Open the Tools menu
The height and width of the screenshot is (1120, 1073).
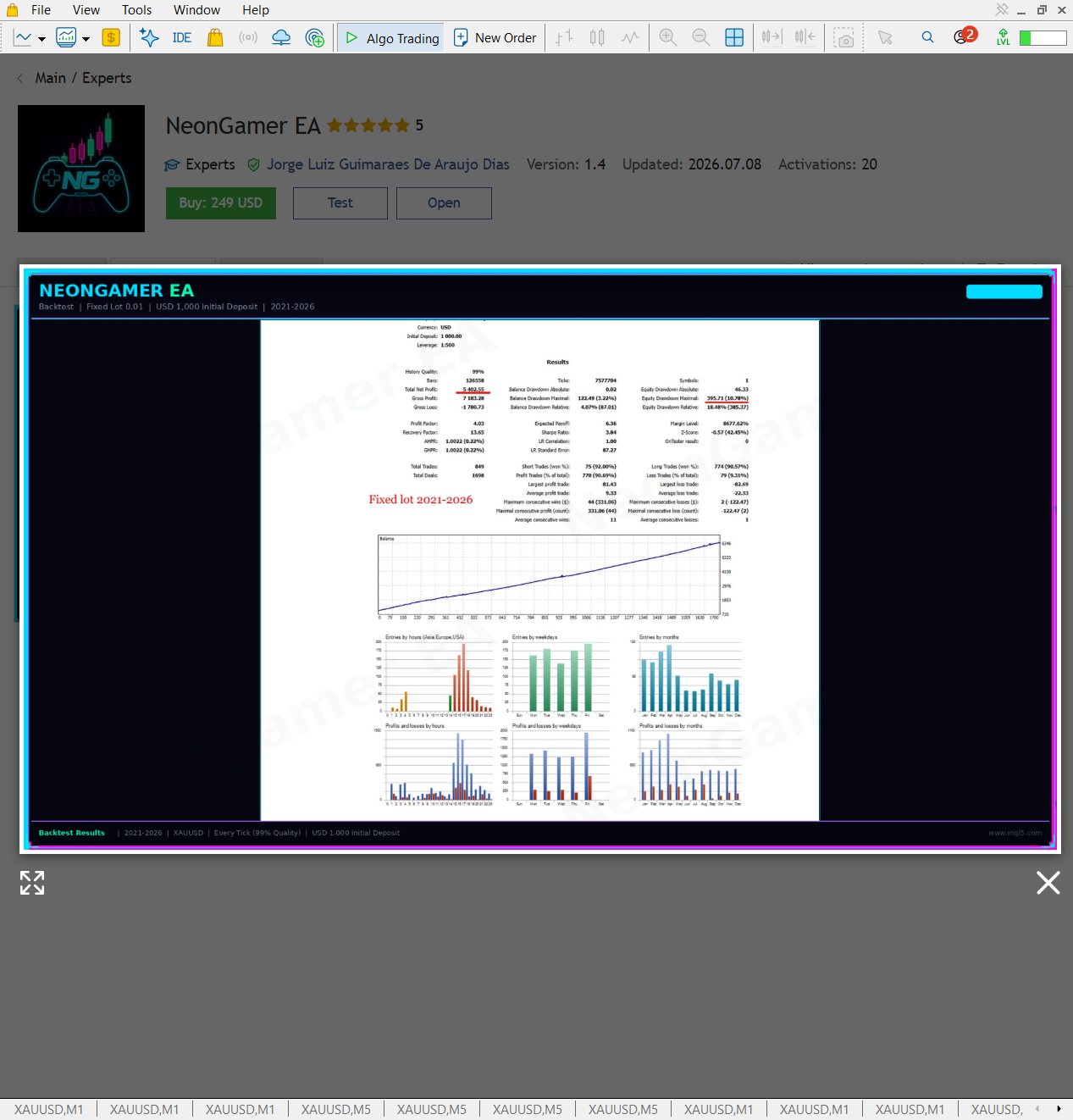(x=136, y=10)
